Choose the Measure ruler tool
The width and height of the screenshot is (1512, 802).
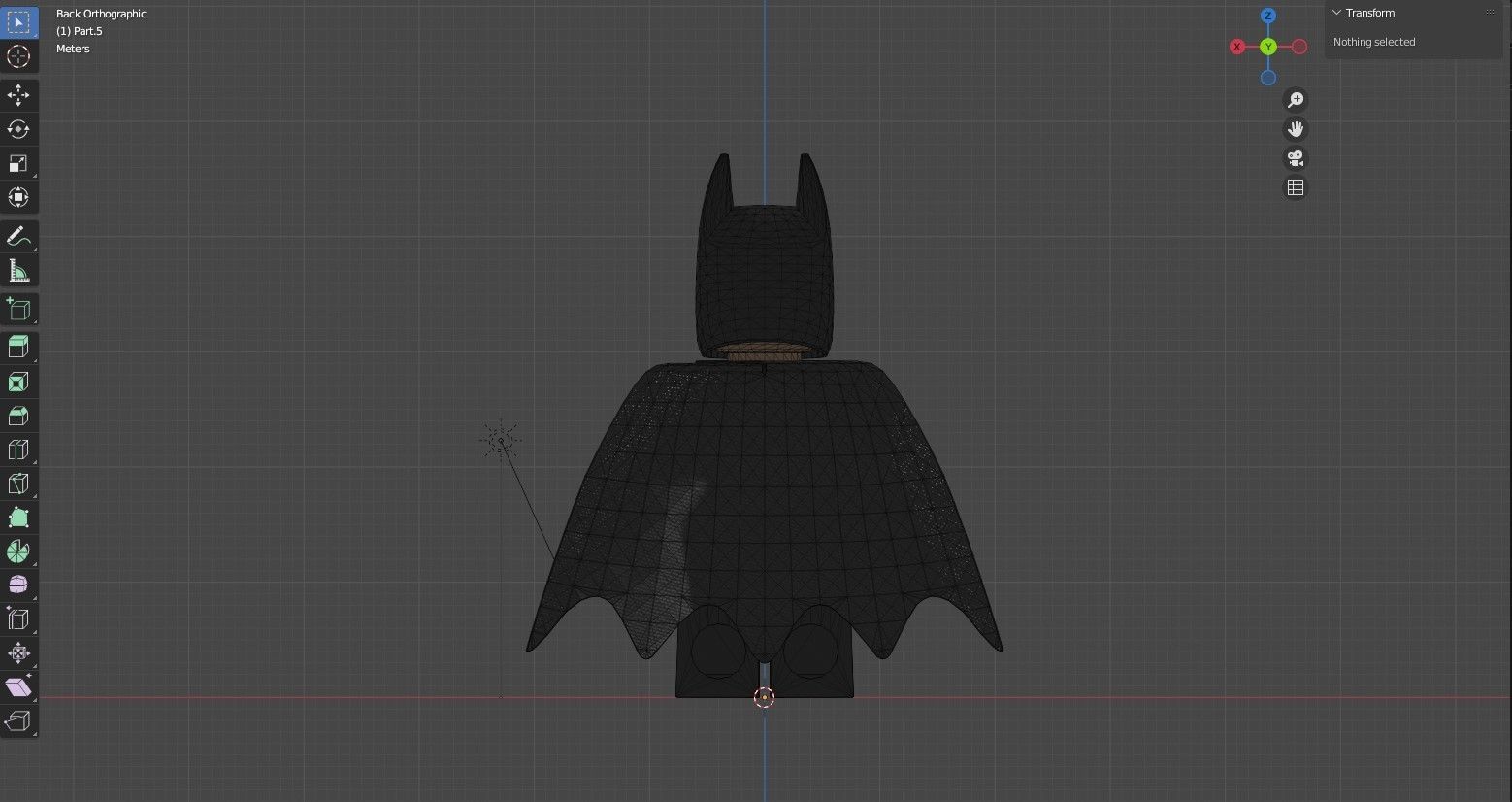18,270
